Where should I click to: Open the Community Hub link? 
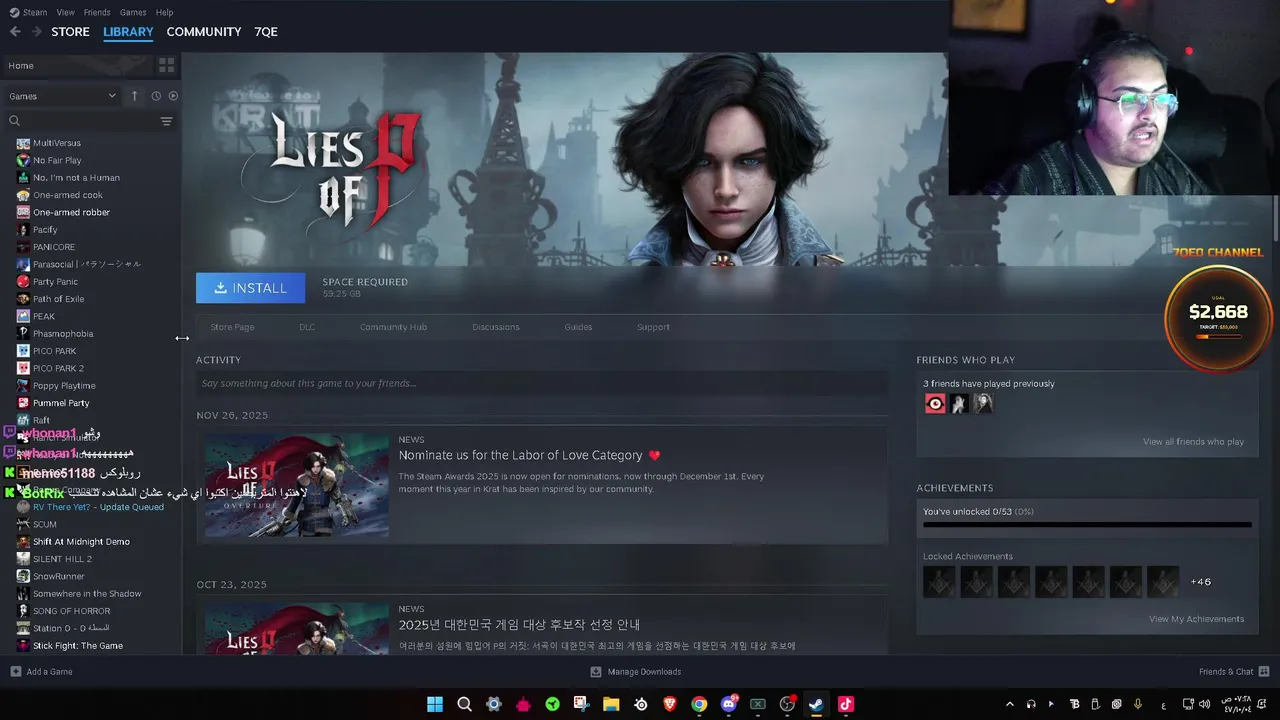[393, 327]
